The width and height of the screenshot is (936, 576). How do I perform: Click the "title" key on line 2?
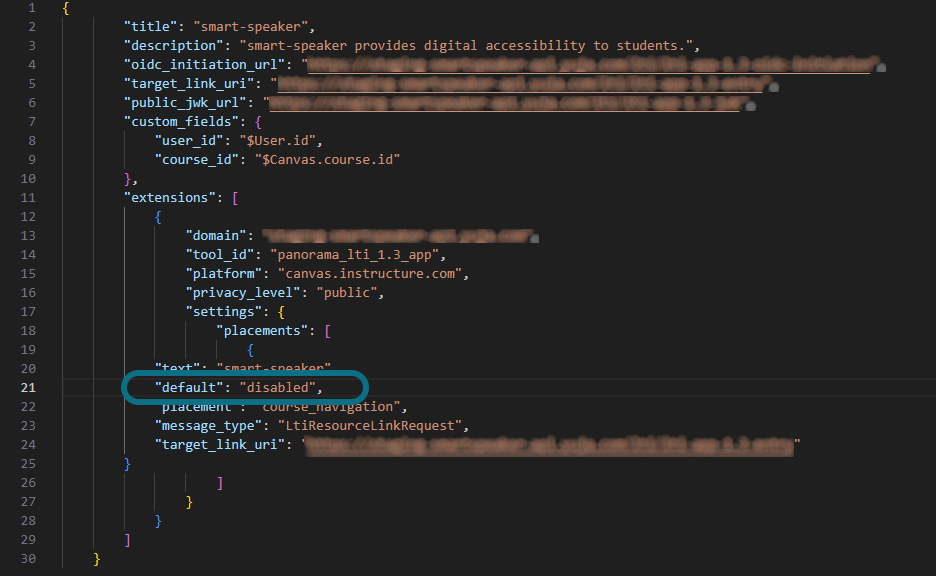click(150, 27)
